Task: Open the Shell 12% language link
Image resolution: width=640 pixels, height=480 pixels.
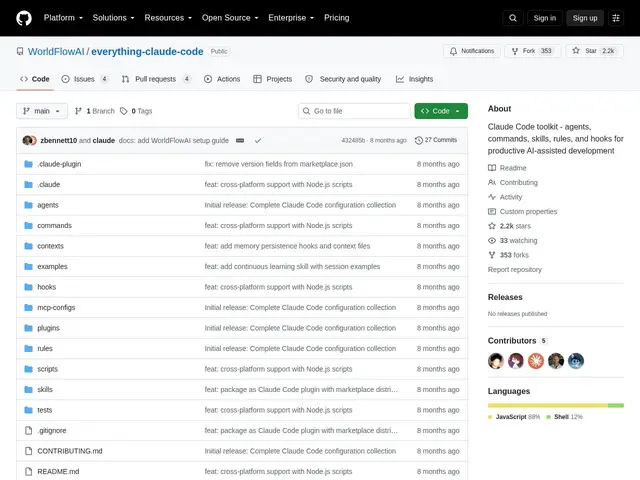Action: (x=564, y=417)
